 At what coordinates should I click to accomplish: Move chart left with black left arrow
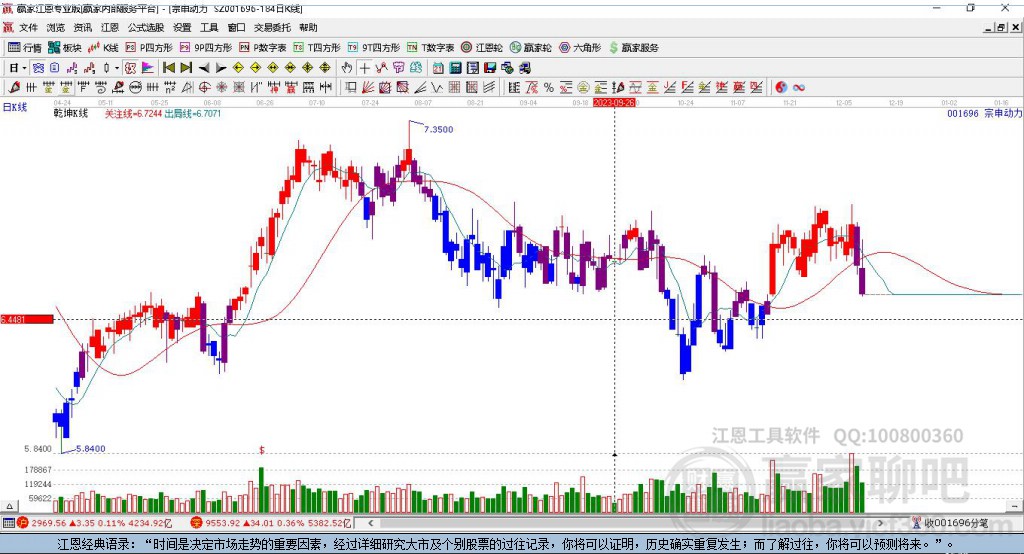[204, 68]
